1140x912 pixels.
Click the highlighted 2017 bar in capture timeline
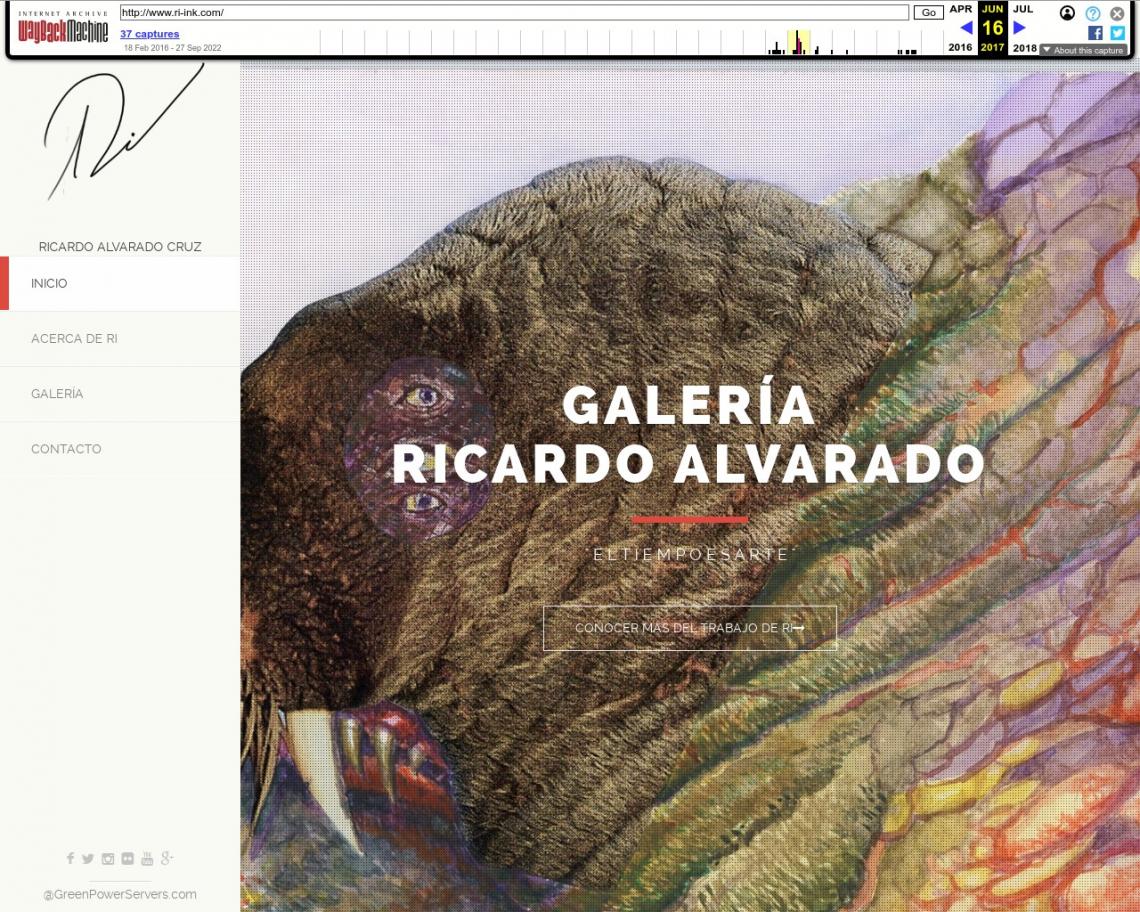(798, 42)
